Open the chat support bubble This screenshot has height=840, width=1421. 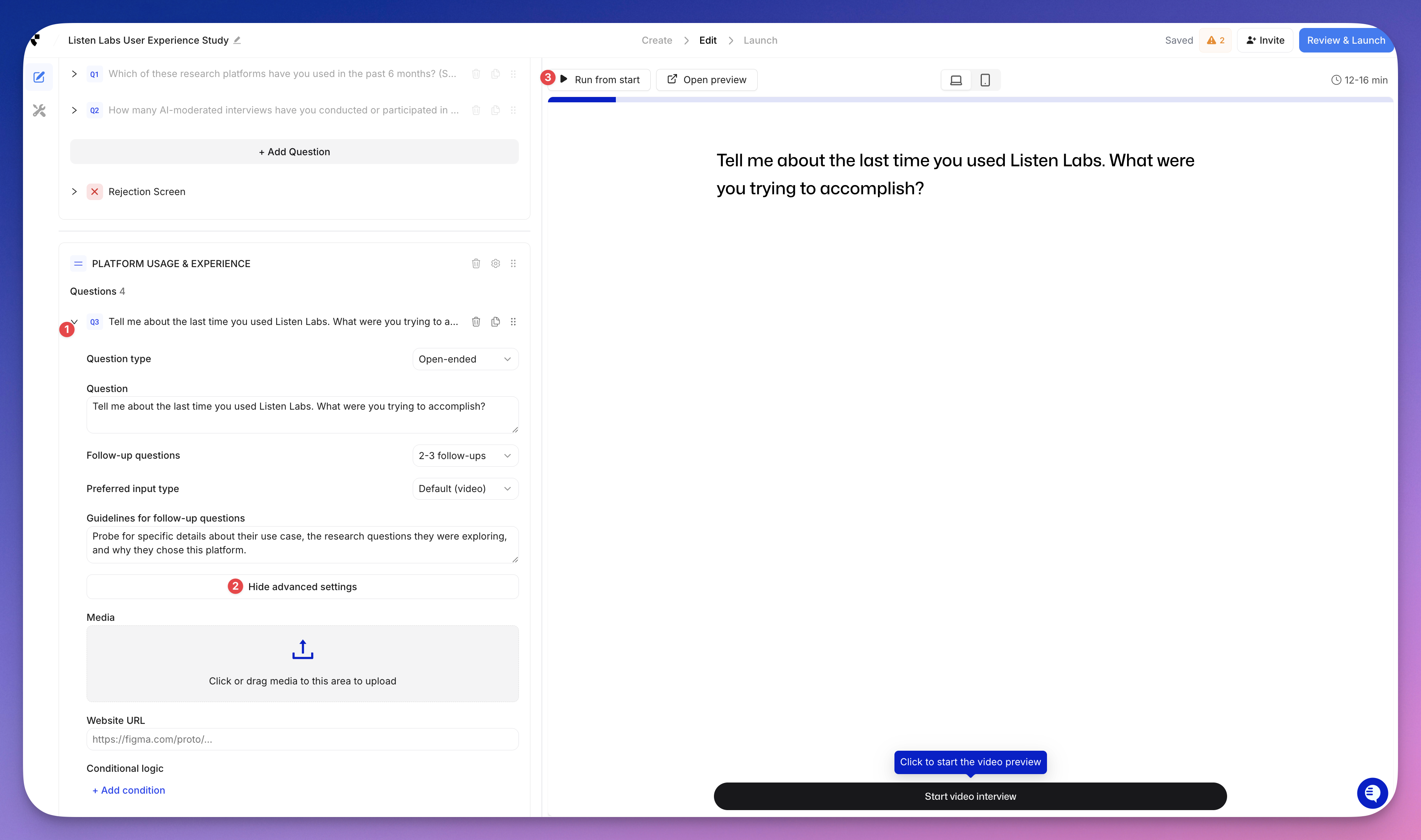click(1372, 793)
